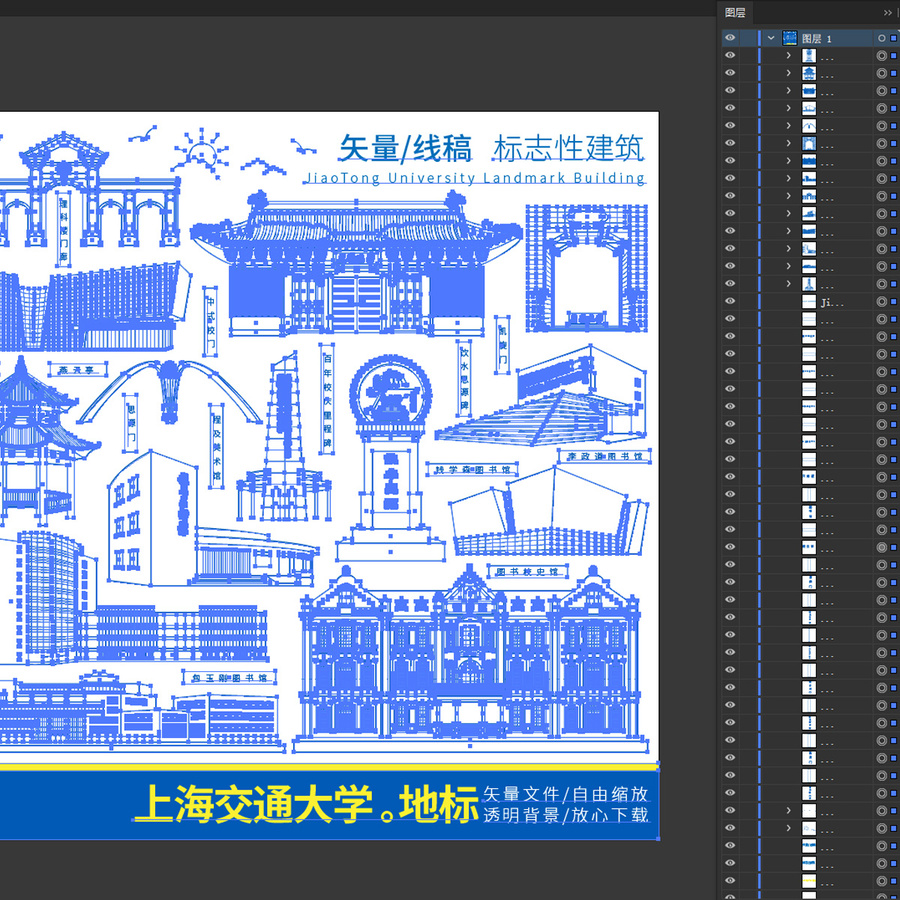Click the Ji... row thumbnail
Viewport: 900px width, 900px height.
coord(809,301)
